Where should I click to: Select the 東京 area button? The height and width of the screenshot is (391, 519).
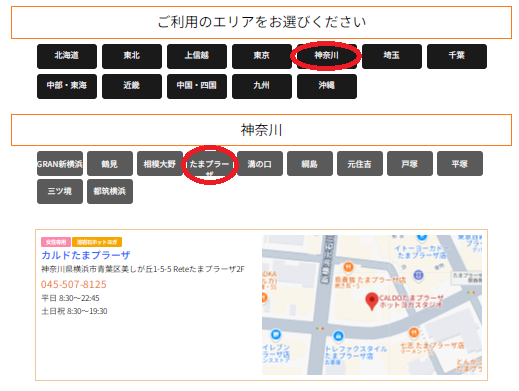[x=262, y=56]
